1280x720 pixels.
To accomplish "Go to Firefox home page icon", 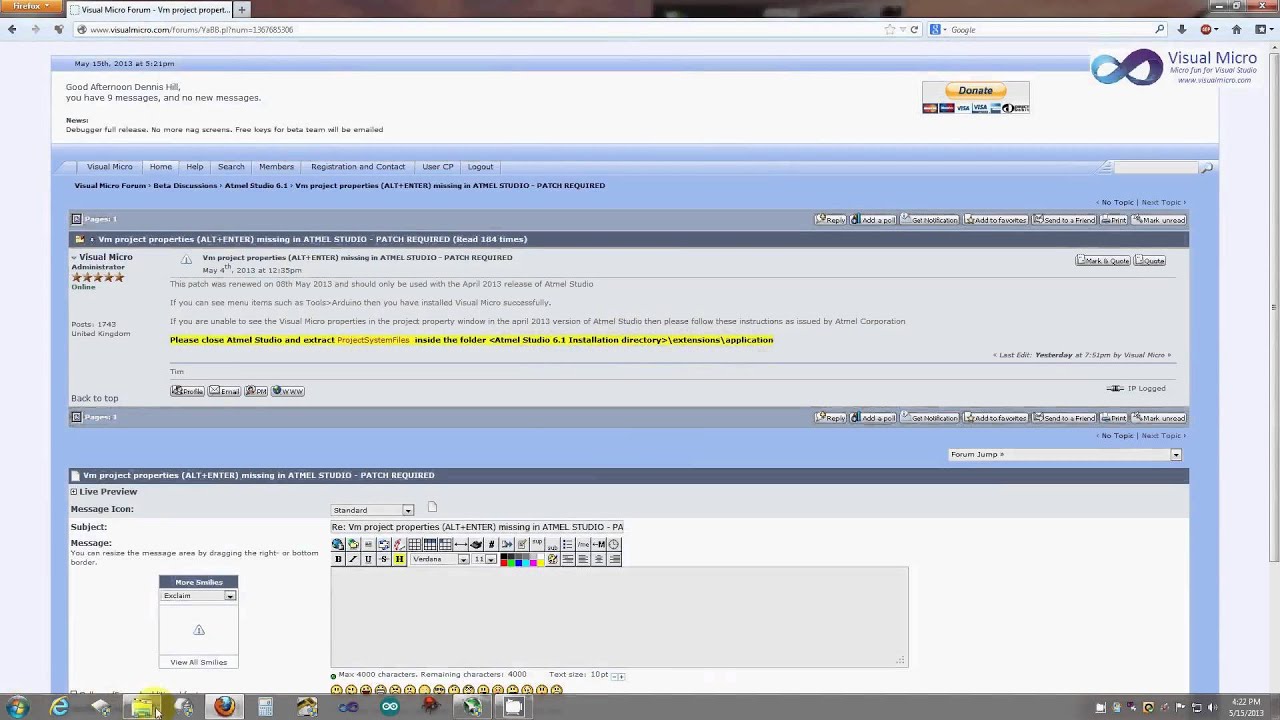I will [x=1236, y=29].
